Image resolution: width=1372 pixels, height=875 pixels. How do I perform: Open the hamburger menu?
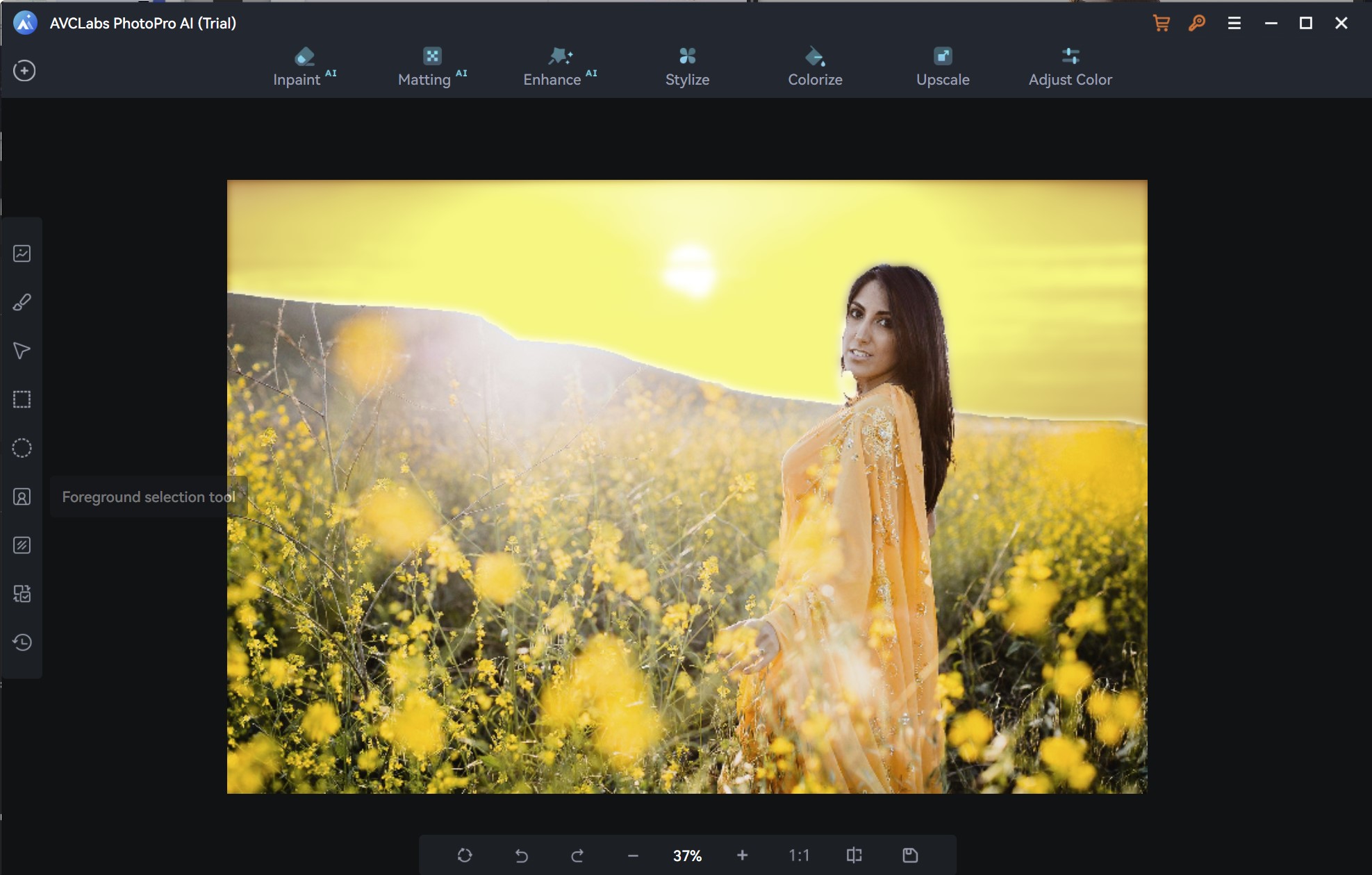tap(1234, 23)
